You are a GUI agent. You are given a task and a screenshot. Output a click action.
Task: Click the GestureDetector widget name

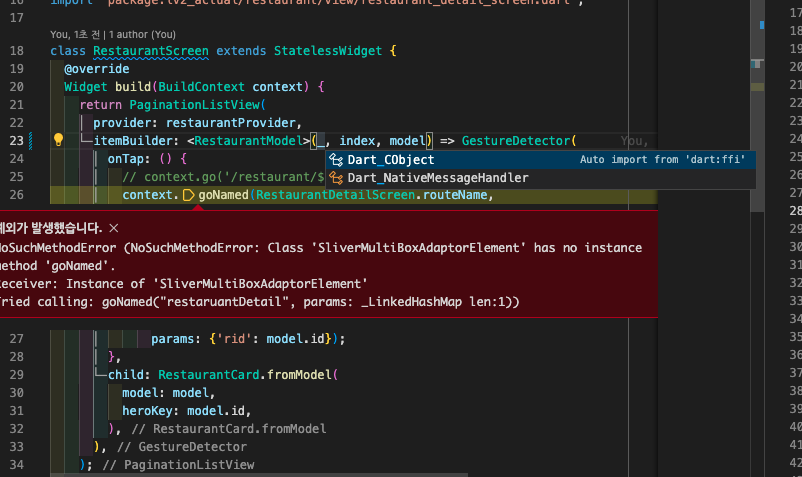point(516,141)
